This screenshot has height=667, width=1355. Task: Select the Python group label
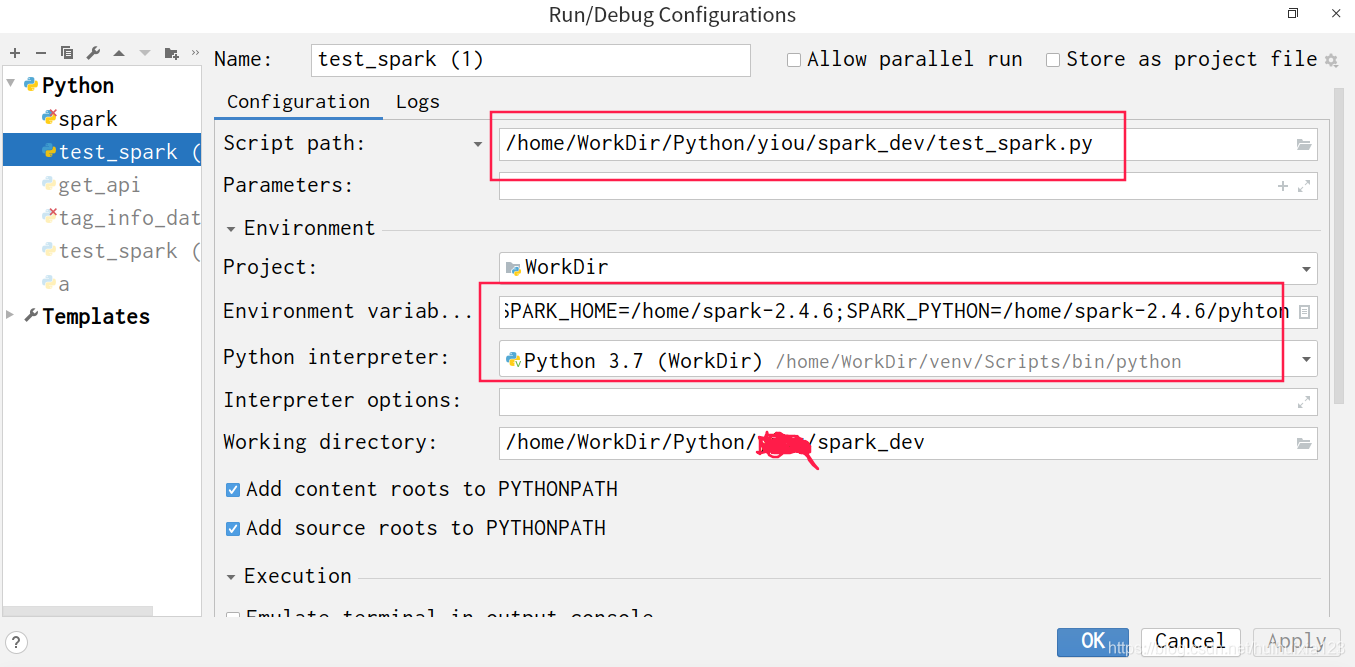(78, 85)
